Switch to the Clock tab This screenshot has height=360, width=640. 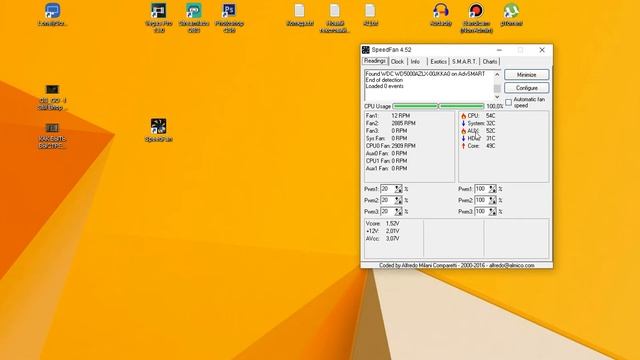point(397,62)
